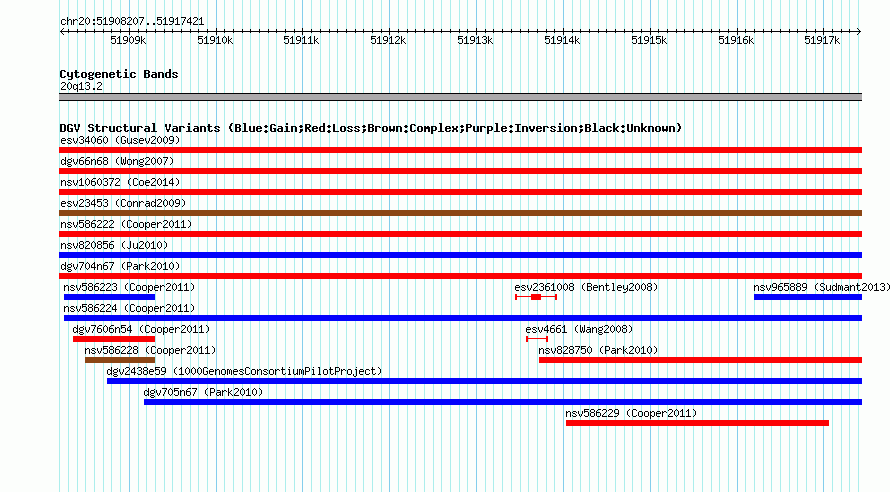Click the 51910k ruler tick label

coord(215,40)
